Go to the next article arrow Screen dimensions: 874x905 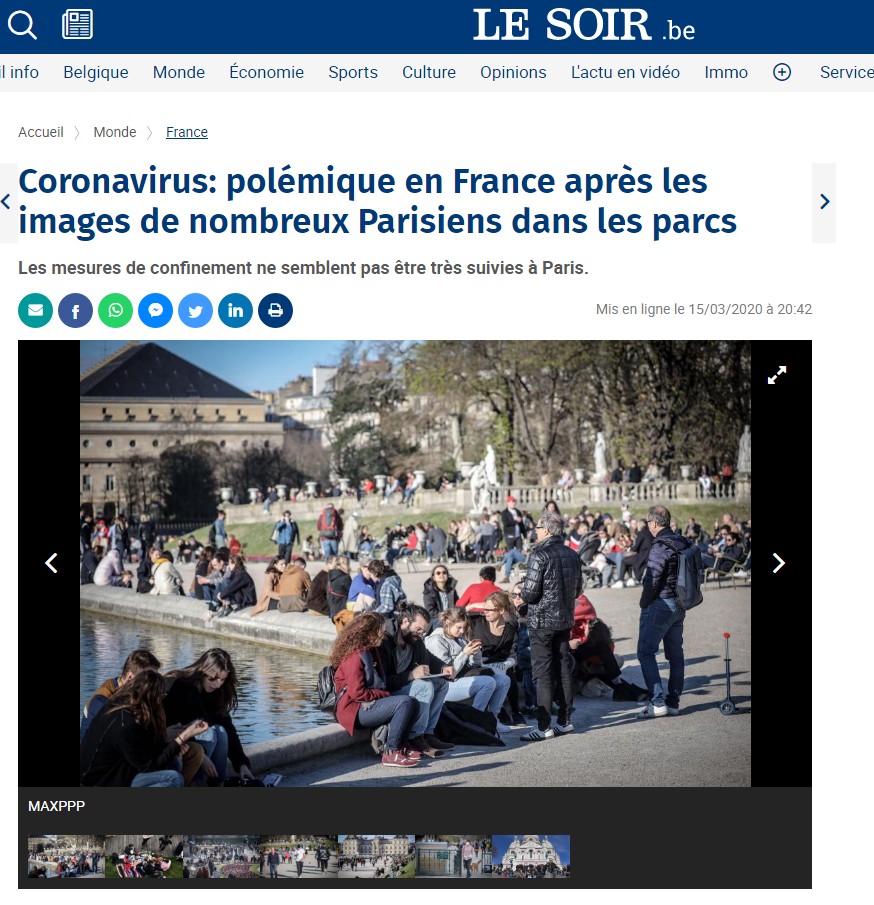click(824, 202)
